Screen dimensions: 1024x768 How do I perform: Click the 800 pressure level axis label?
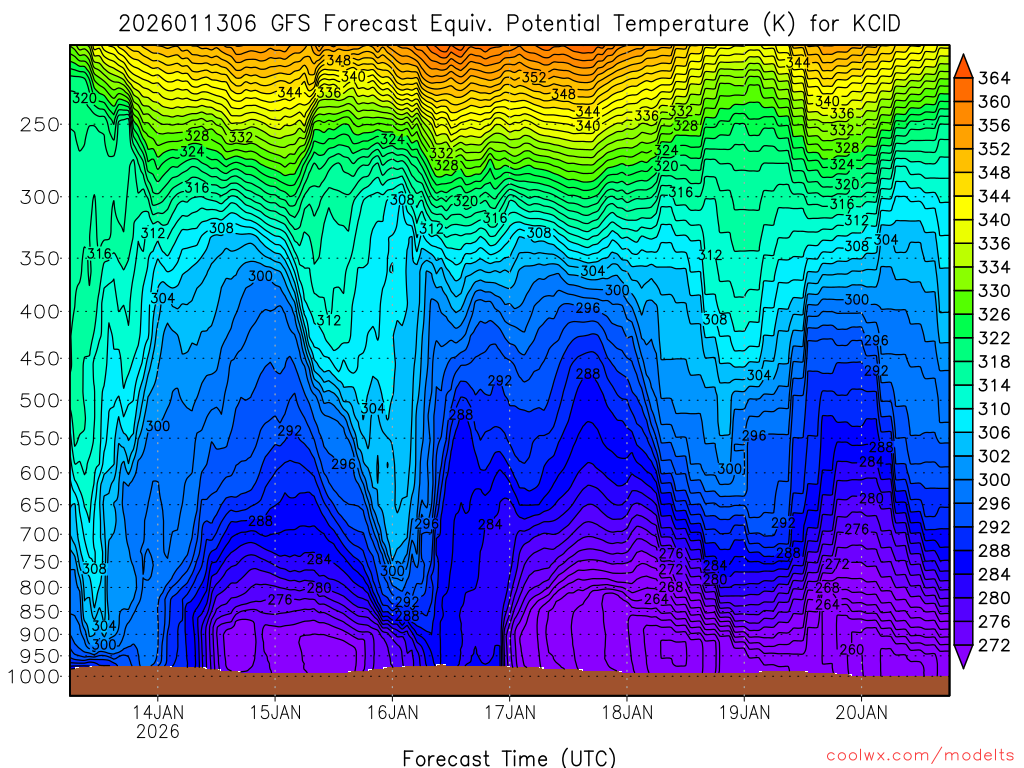point(40,587)
